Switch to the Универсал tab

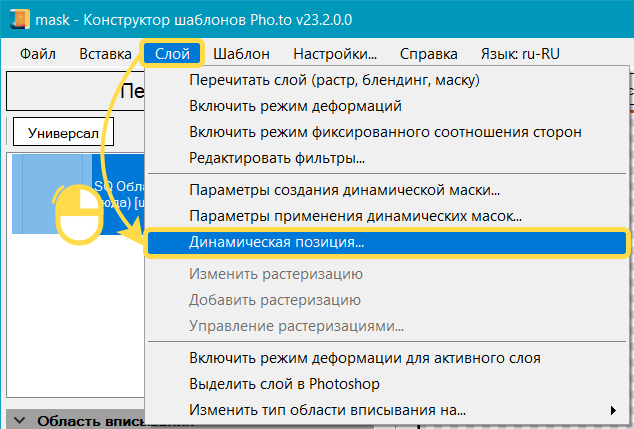[x=63, y=132]
